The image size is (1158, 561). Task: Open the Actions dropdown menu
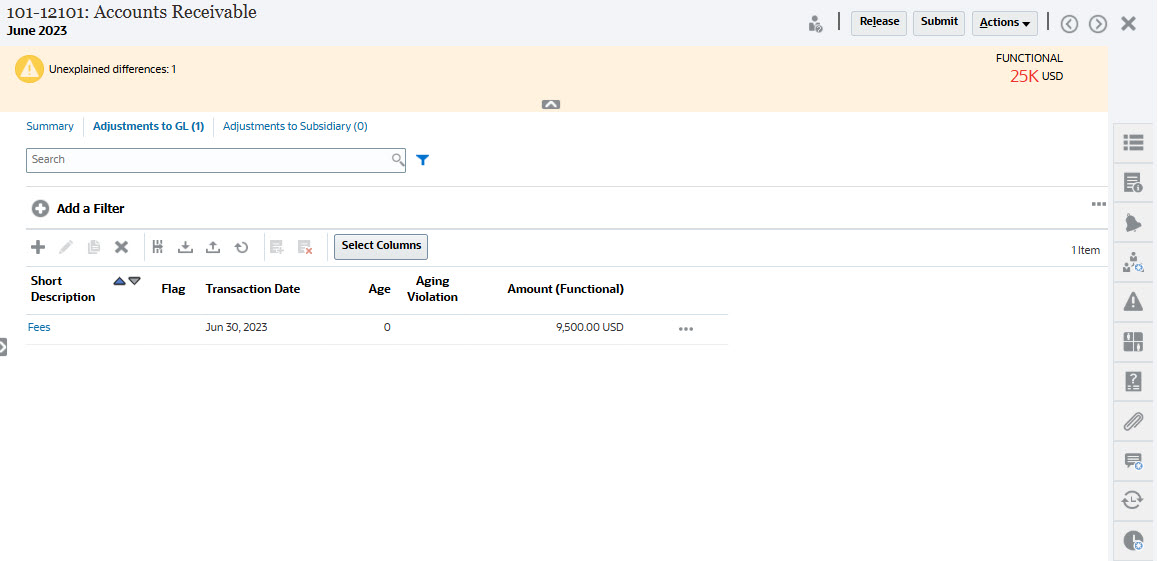click(x=1004, y=23)
